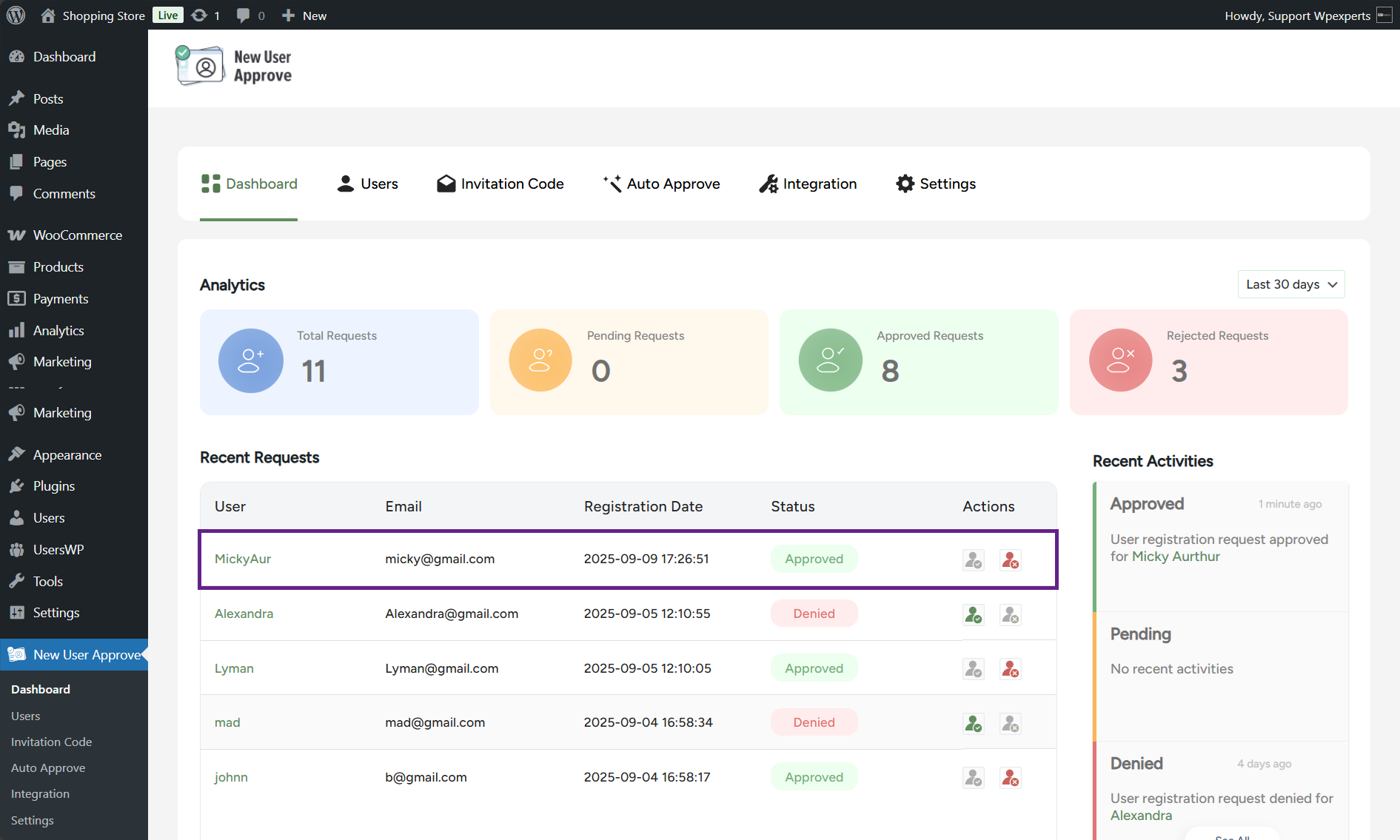Image resolution: width=1400 pixels, height=840 pixels.
Task: Click the Total Requests user icon
Action: (250, 361)
